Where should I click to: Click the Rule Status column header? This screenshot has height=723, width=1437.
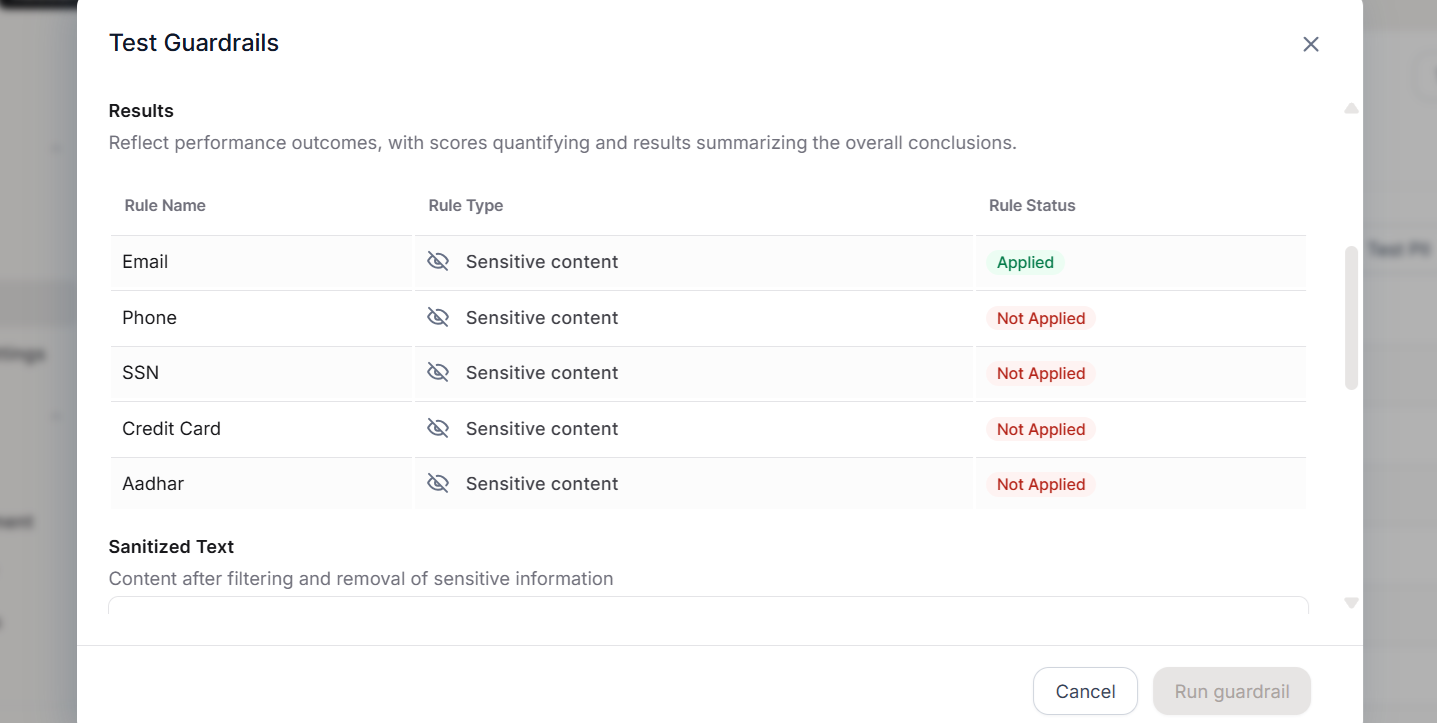[x=1032, y=206]
